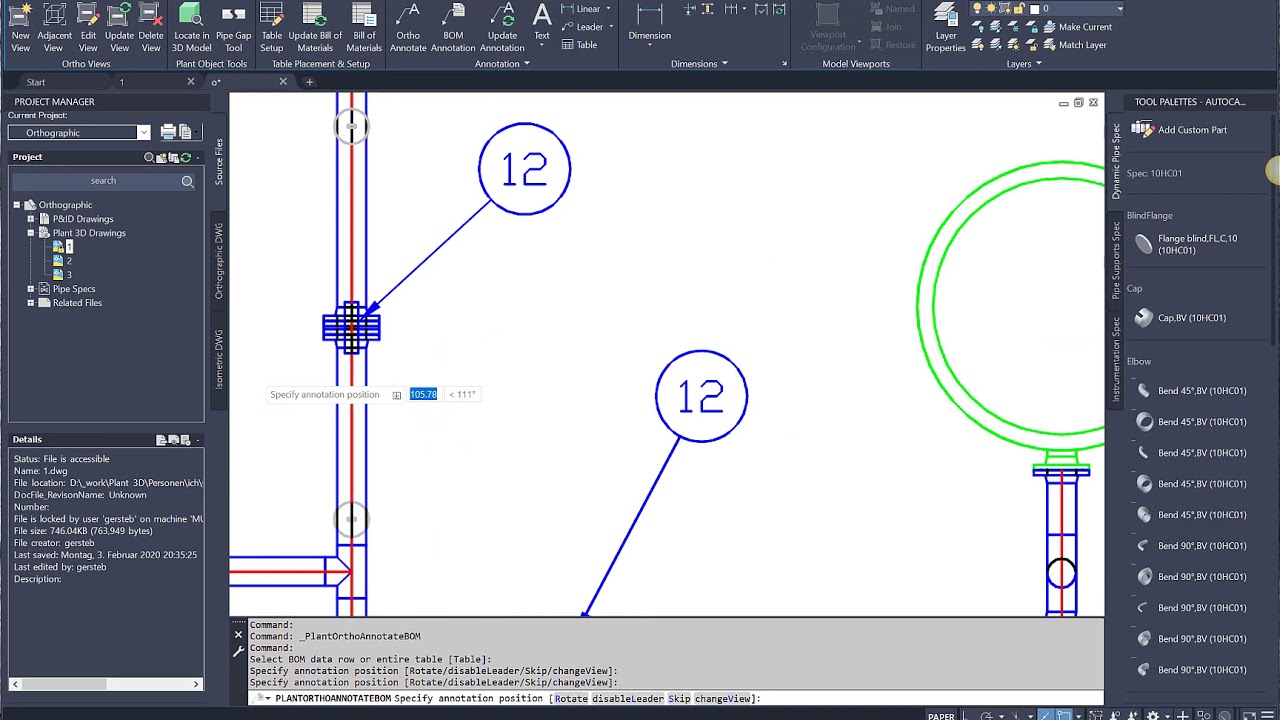Open Layer Properties manager
Screen dimensions: 1280x720
945,27
